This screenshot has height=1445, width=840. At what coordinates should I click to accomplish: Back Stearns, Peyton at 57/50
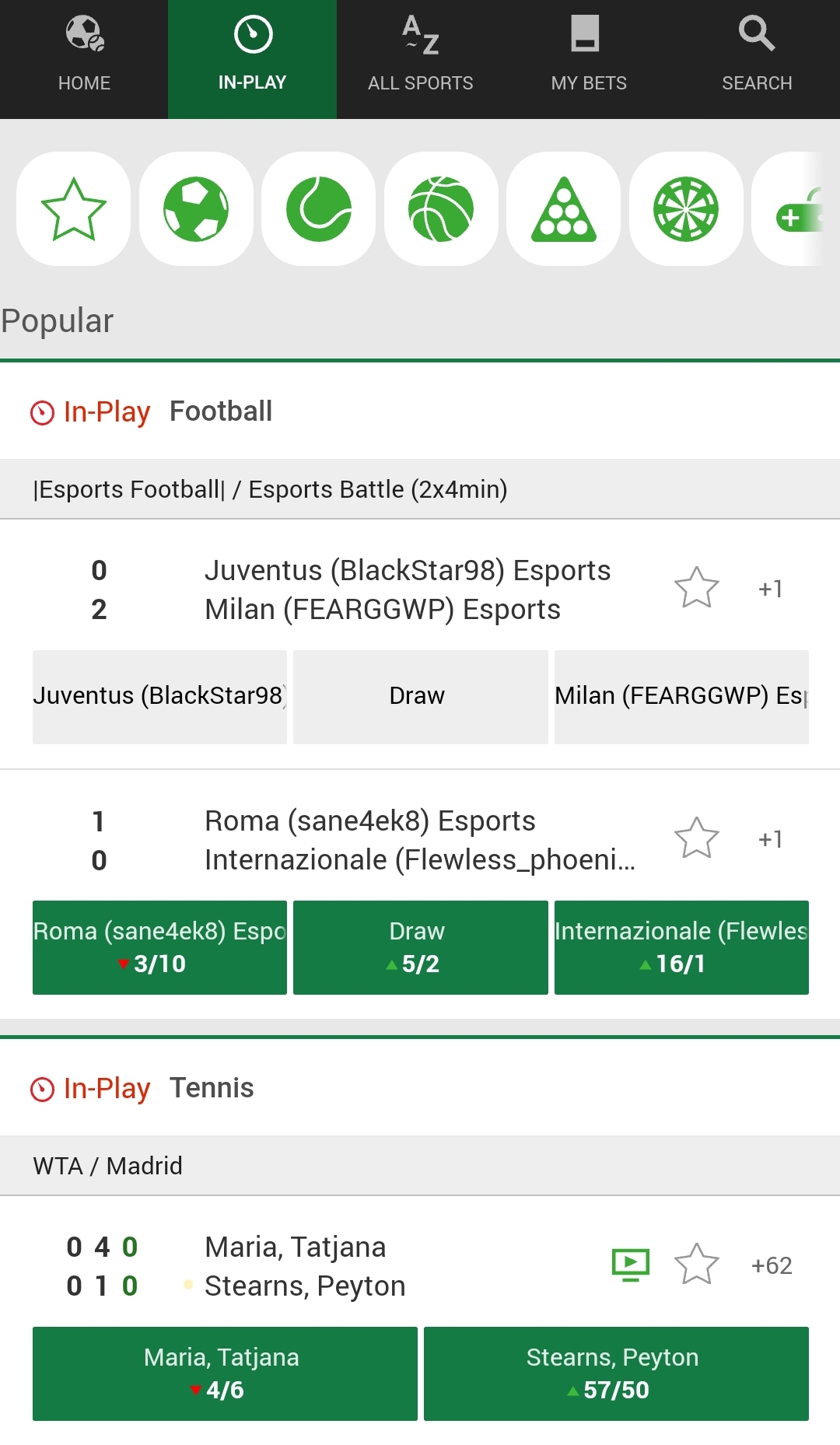pyautogui.click(x=614, y=1373)
